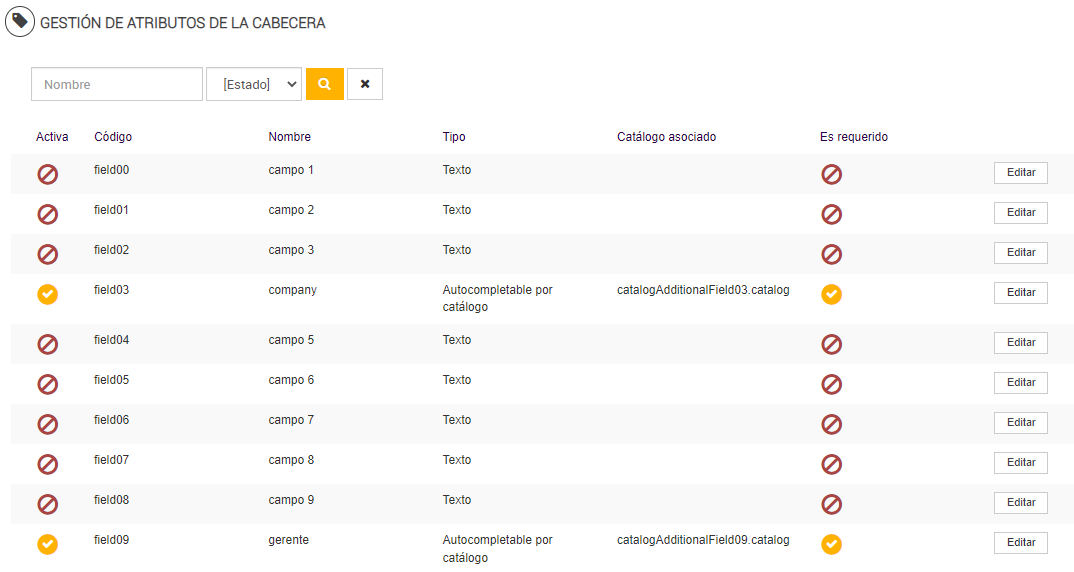This screenshot has width=1074, height=572.
Task: Open the Estado dropdown filter
Action: [x=254, y=84]
